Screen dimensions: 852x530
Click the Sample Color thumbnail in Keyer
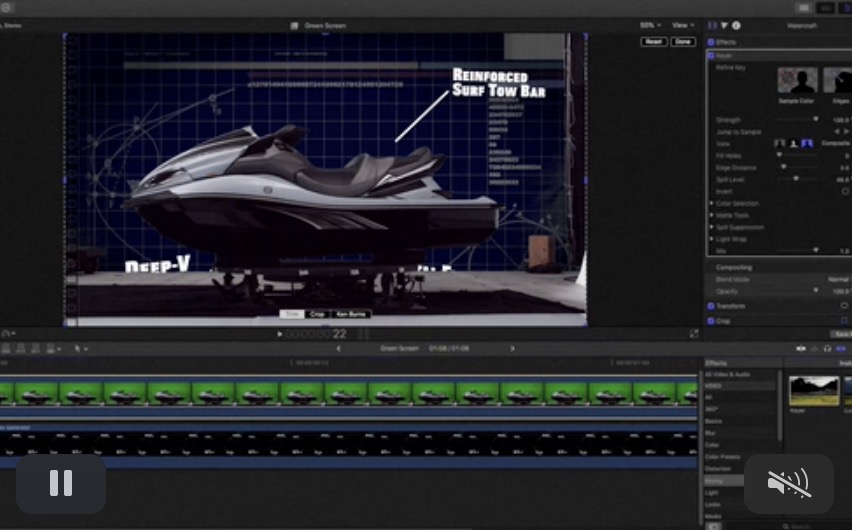pyautogui.click(x=797, y=81)
